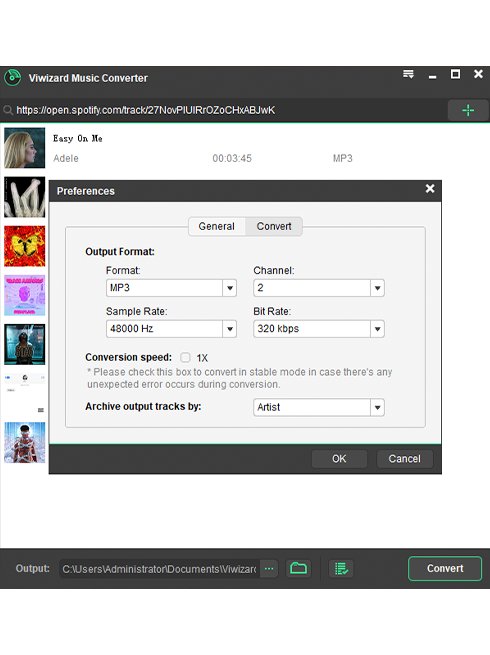
Task: Select the skeleton hands album thumbnail
Action: [25, 197]
